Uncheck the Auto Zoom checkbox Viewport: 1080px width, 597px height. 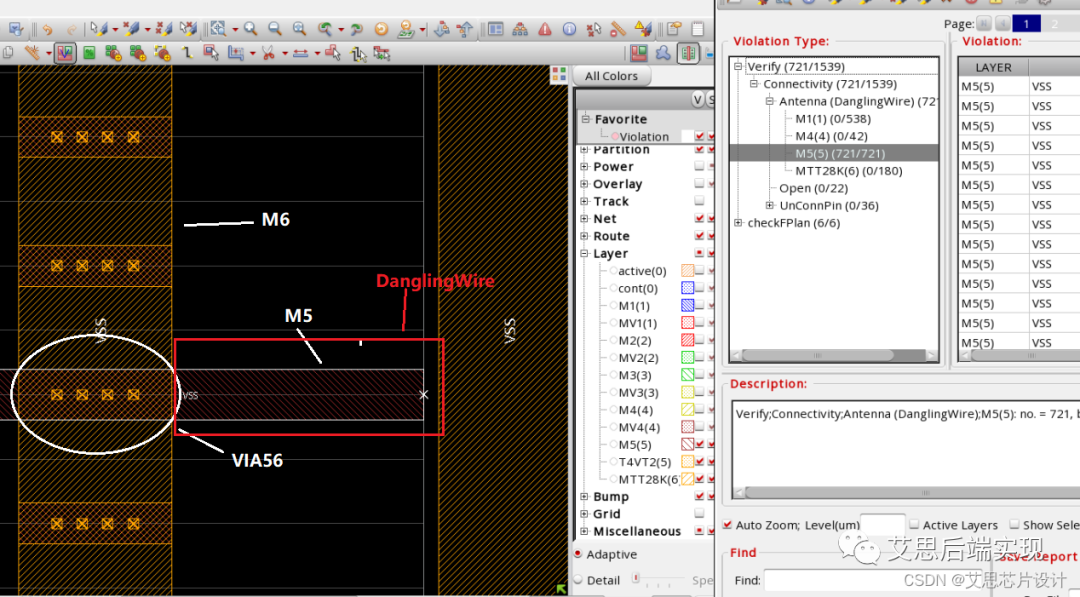[x=727, y=525]
